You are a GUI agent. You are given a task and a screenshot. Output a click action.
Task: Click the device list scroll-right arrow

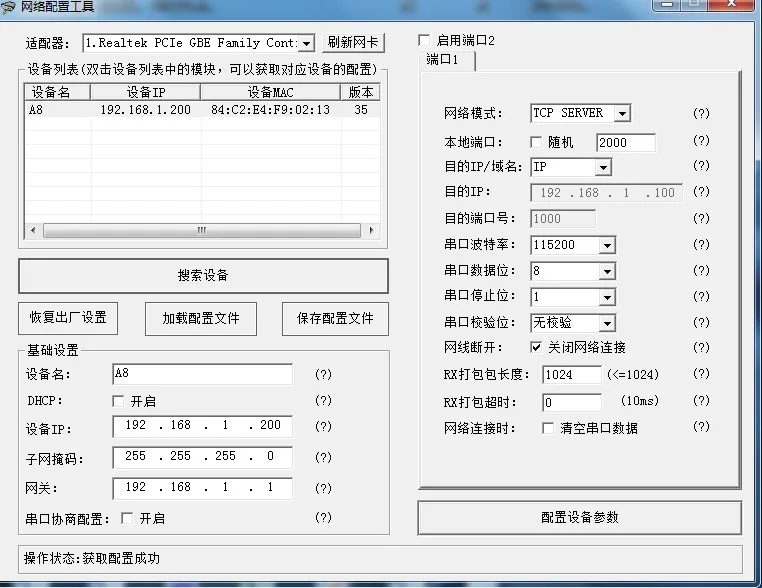(x=371, y=230)
